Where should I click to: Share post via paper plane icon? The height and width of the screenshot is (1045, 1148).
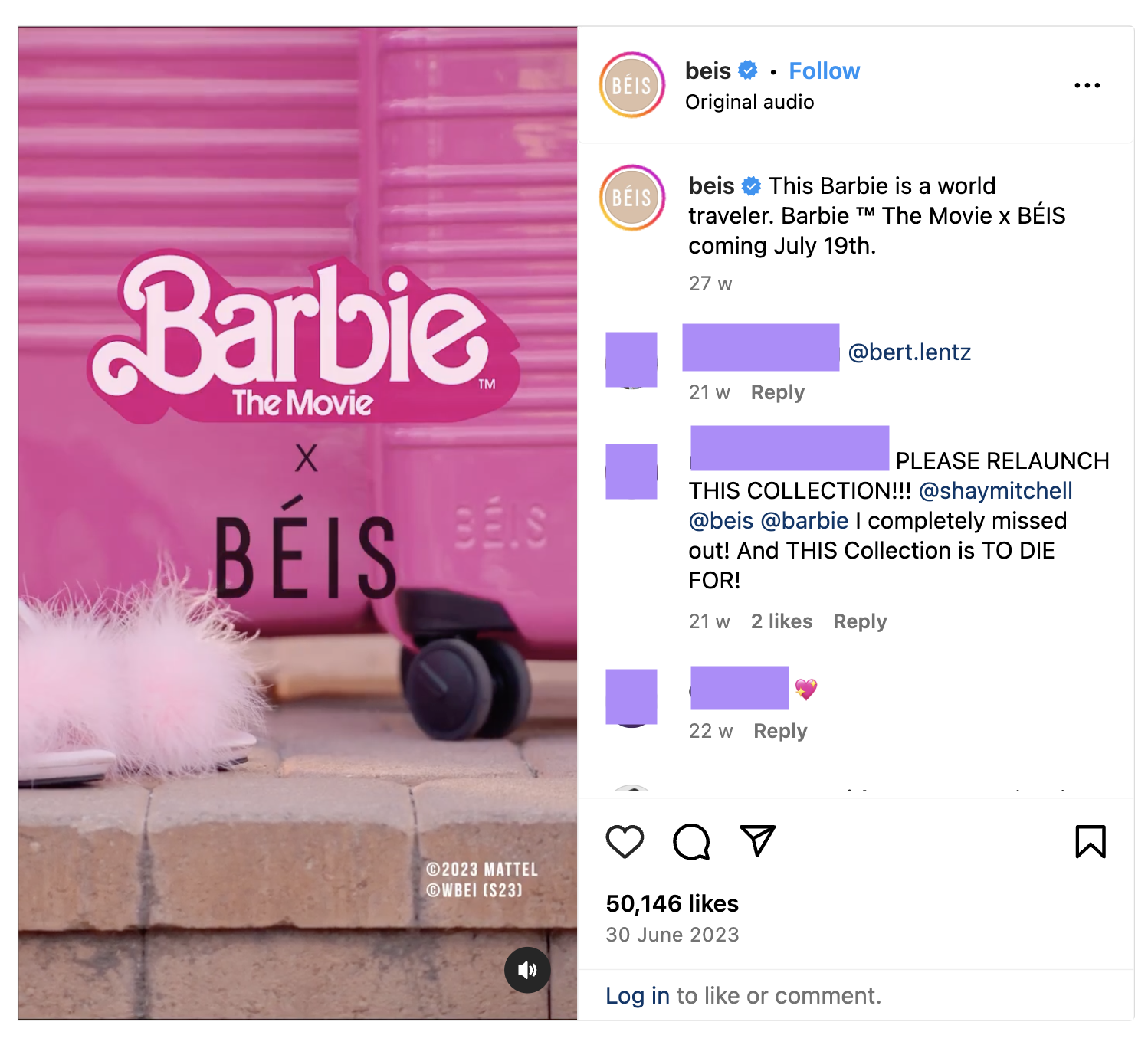[757, 840]
